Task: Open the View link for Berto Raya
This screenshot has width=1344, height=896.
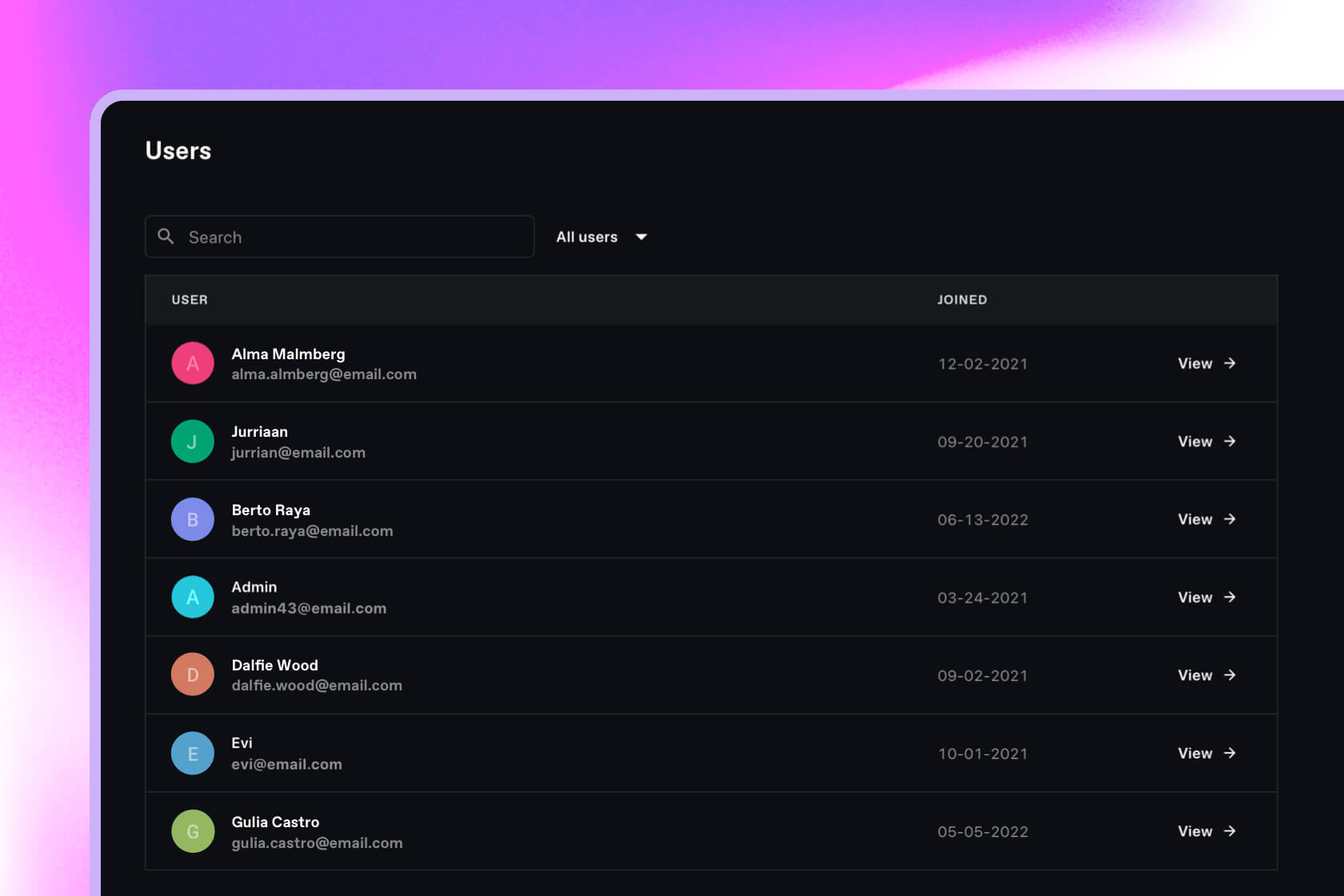Action: [1206, 519]
